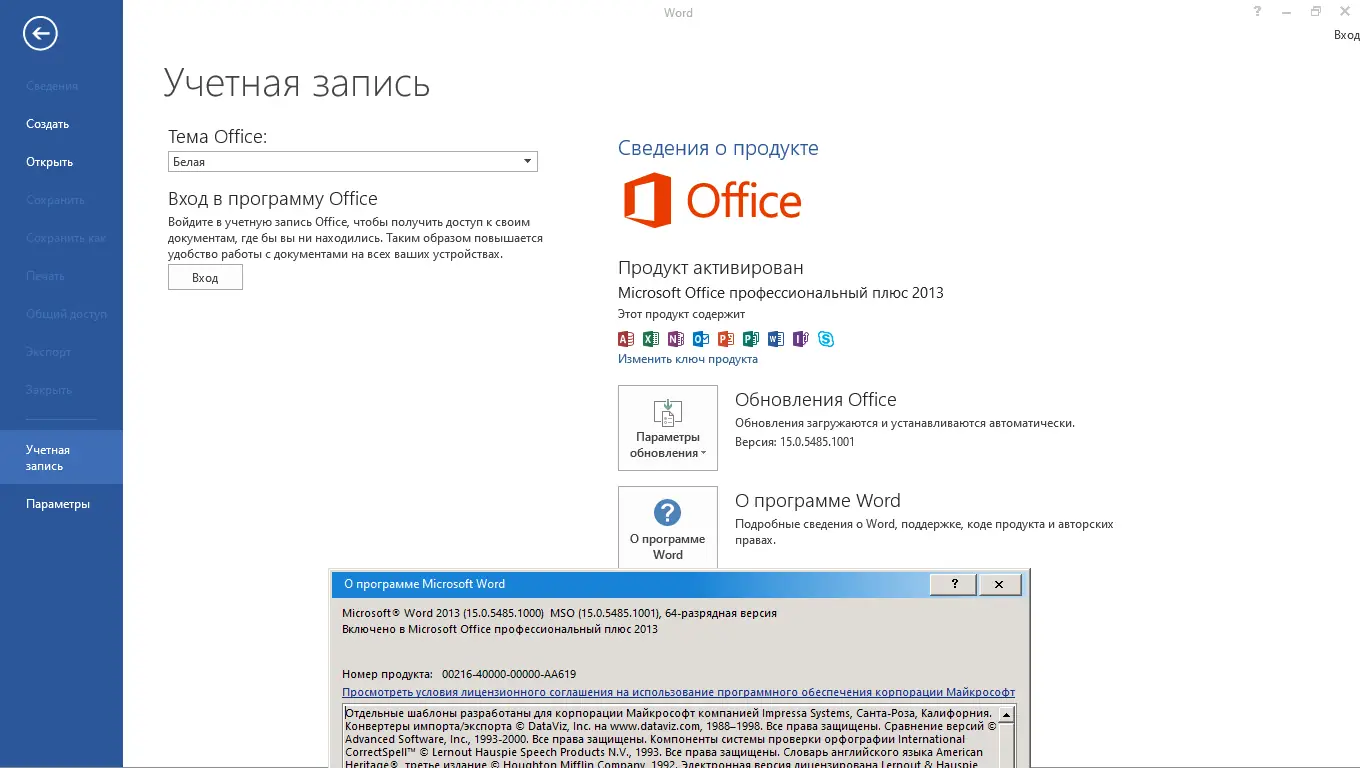1360x768 pixels.
Task: Open the Skype for Business icon
Action: click(826, 339)
